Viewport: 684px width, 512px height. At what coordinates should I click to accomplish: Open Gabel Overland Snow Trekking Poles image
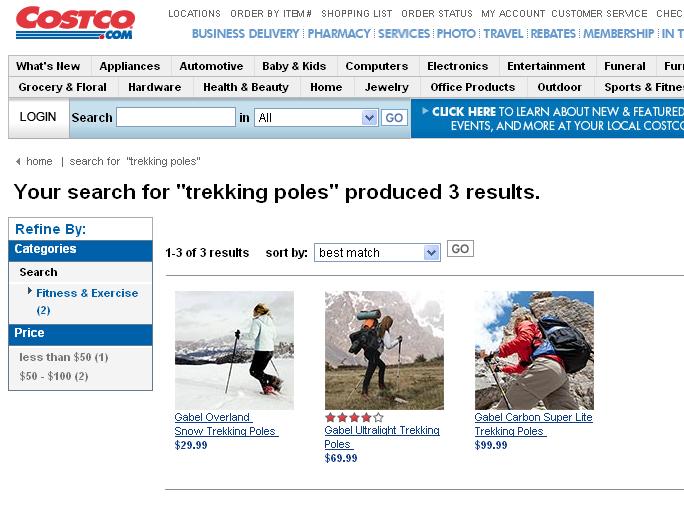[234, 349]
